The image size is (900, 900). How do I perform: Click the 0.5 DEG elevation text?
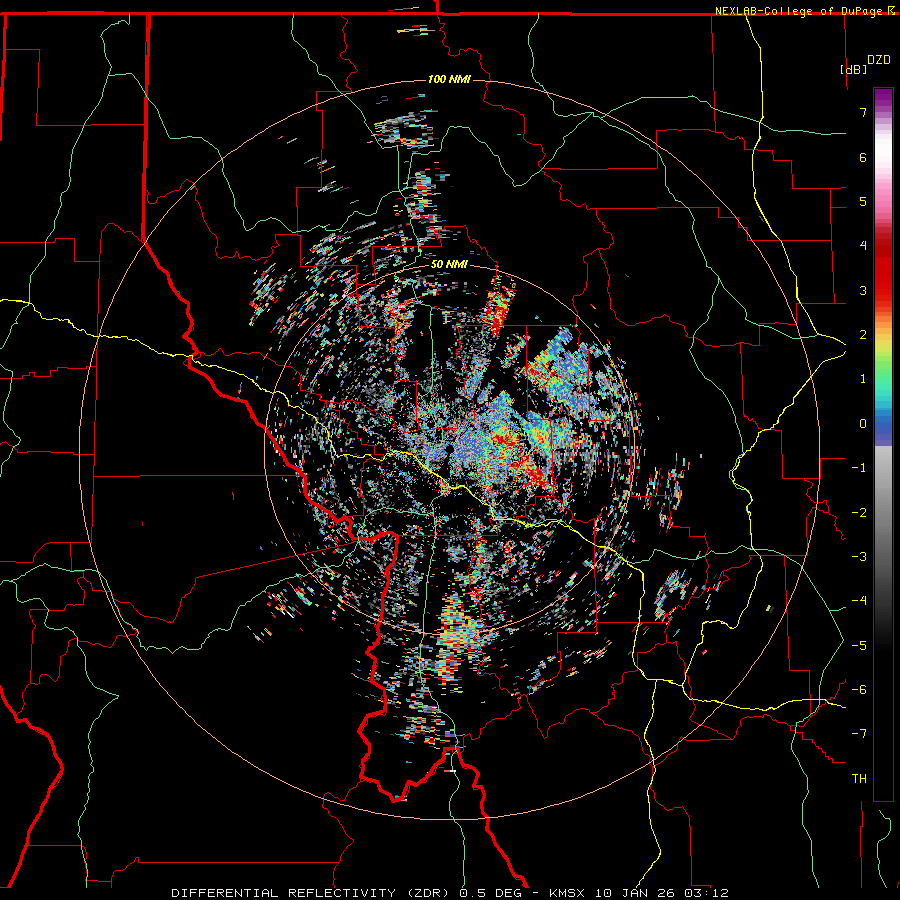tap(490, 893)
